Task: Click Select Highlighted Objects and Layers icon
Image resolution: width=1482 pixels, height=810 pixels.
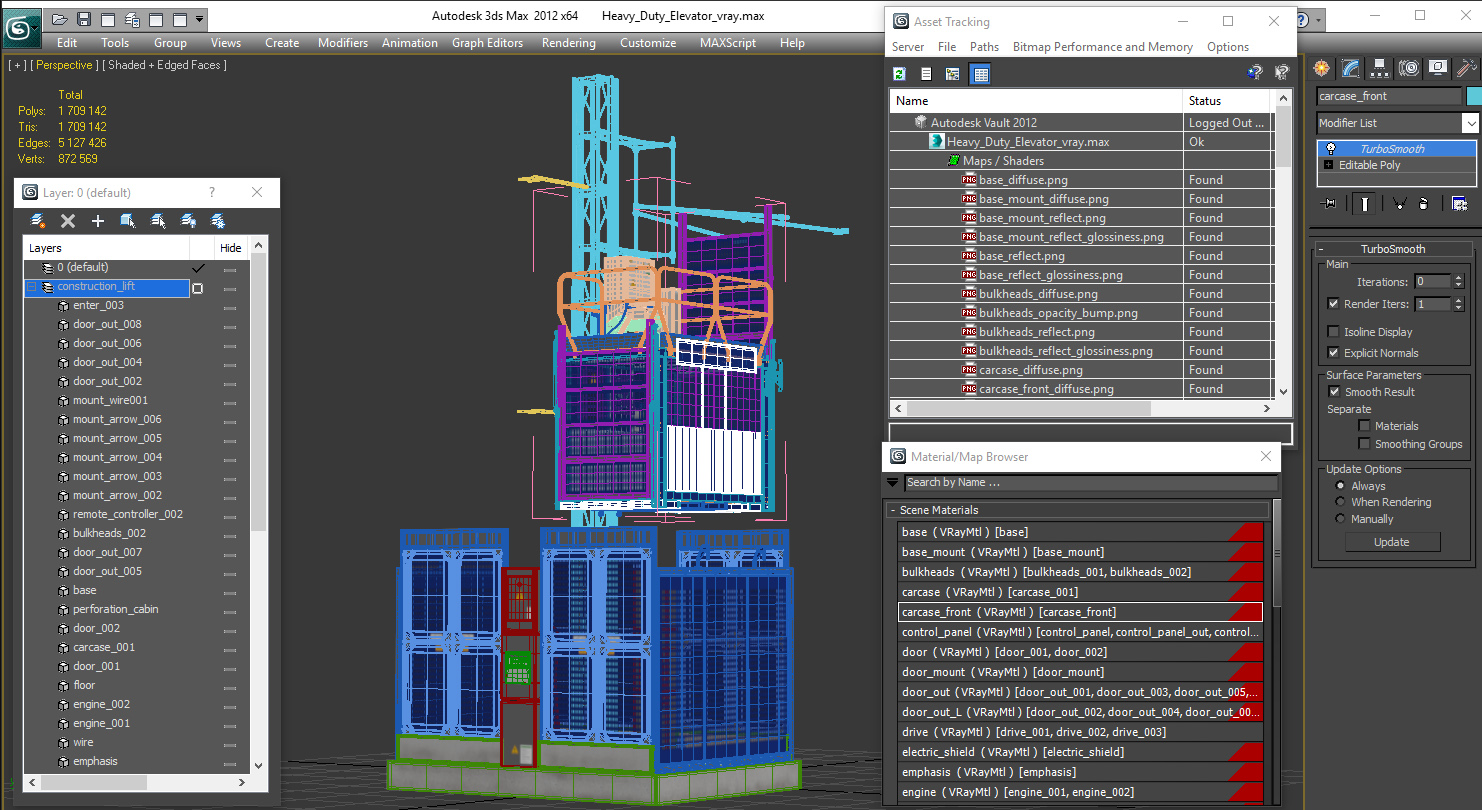Action: [128, 221]
